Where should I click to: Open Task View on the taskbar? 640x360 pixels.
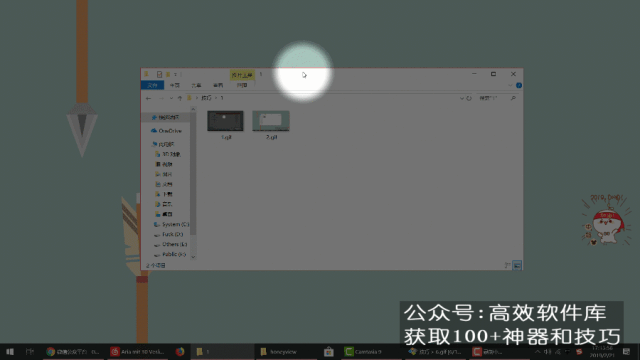click(x=29, y=351)
